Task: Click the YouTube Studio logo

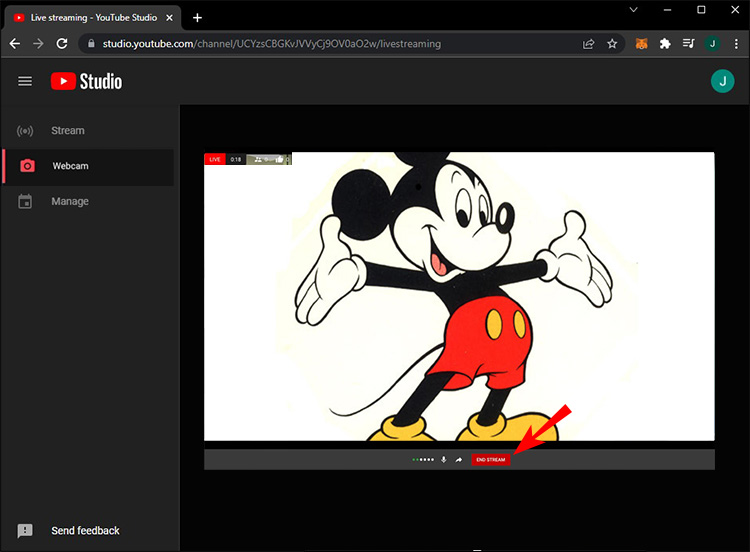Action: [x=87, y=81]
